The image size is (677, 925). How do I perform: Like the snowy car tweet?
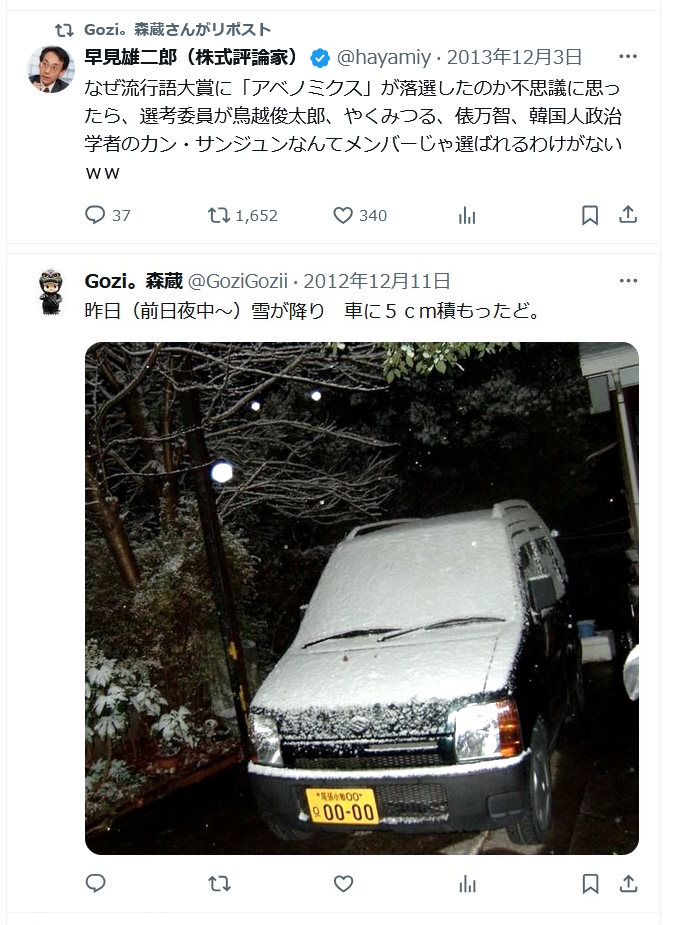[x=343, y=883]
